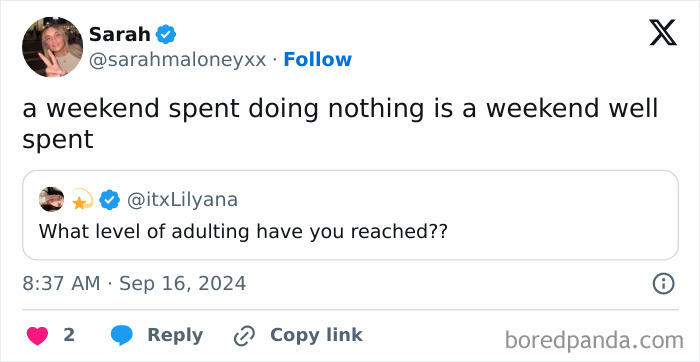Follow the sarahmaloneyxx account

[317, 59]
